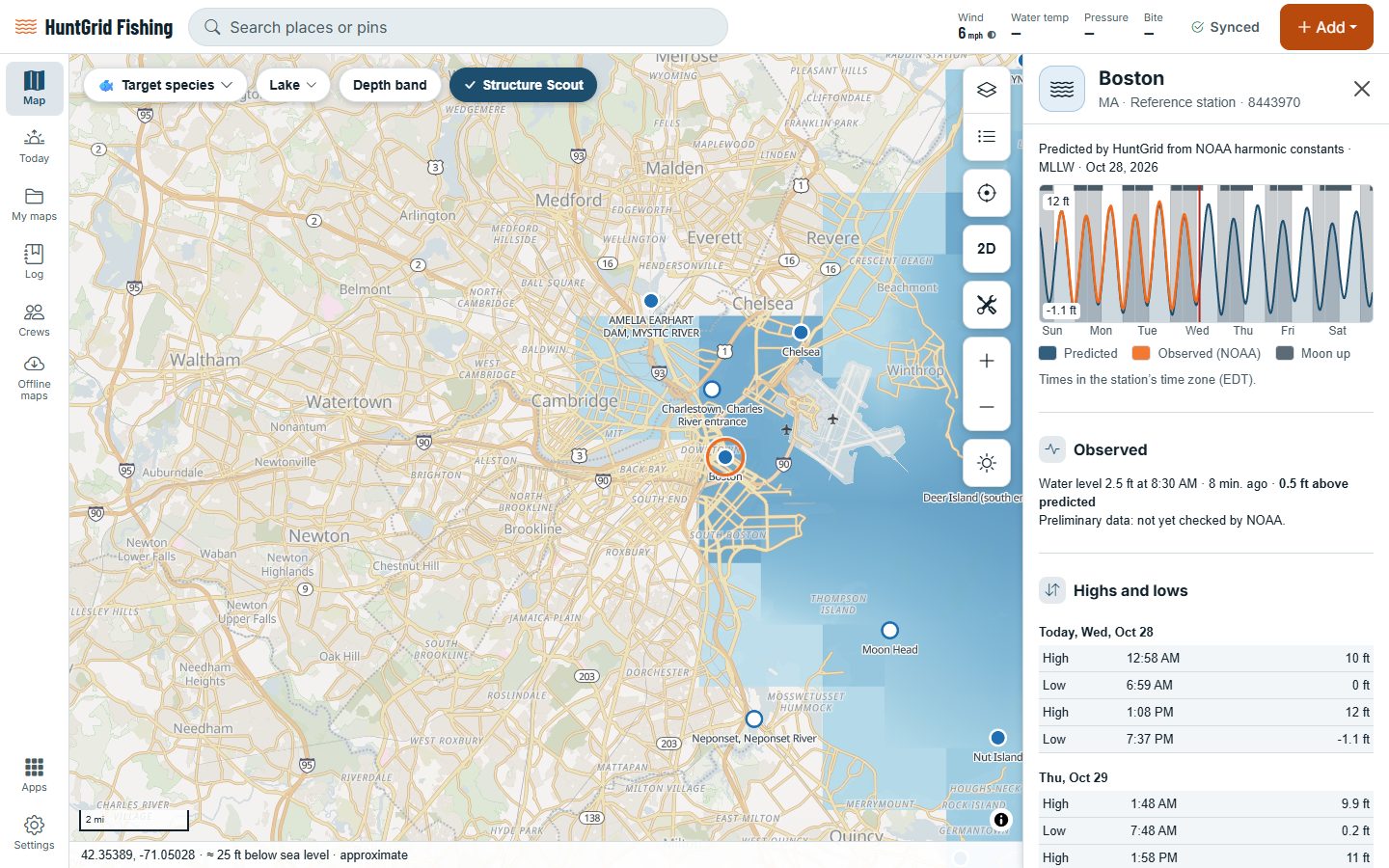The width and height of the screenshot is (1389, 868).
Task: Open the Today sidebar section
Action: 35,147
